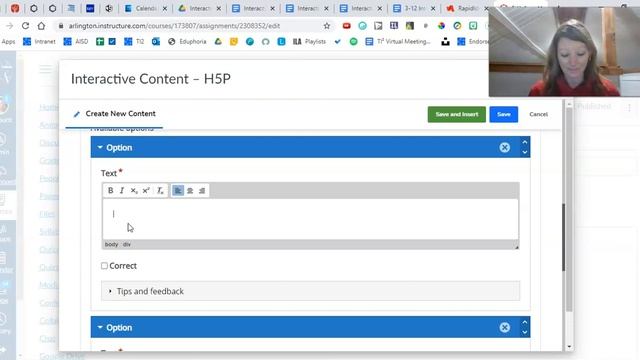This screenshot has height=360, width=640.
Task: Click the H5P dialog scroll-up arrow
Action: [569, 105]
